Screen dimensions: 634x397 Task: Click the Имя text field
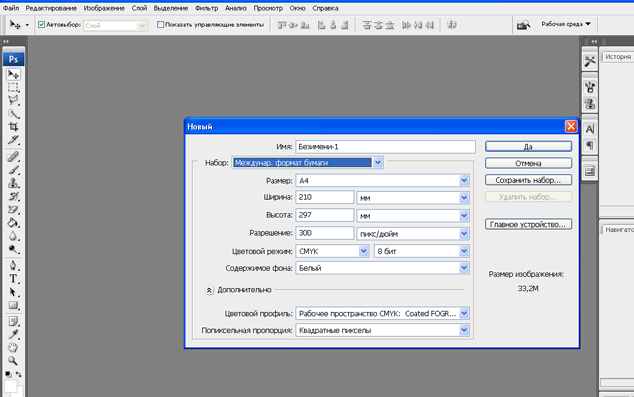[x=385, y=147]
